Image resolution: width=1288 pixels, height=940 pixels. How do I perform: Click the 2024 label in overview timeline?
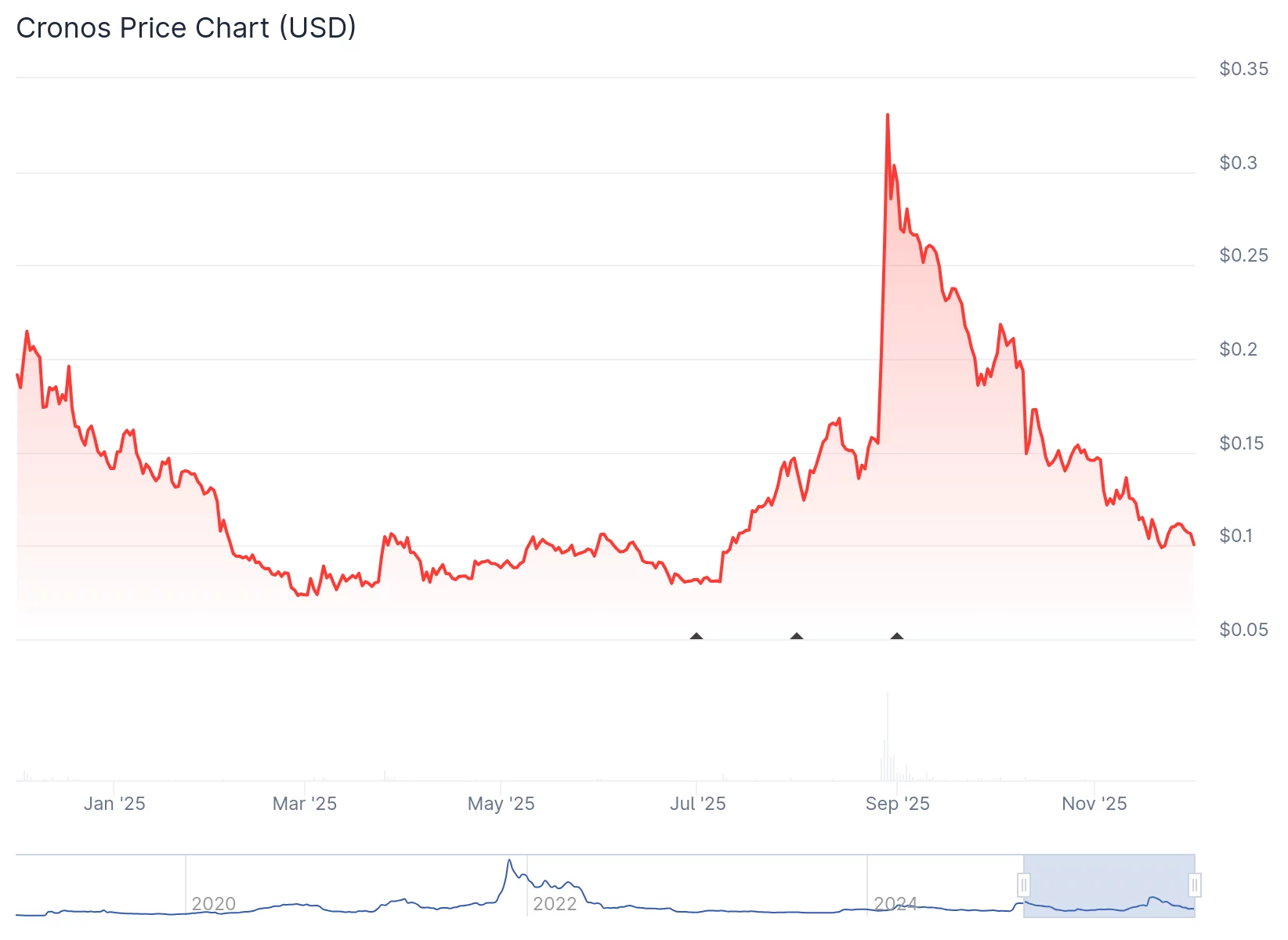pos(895,904)
